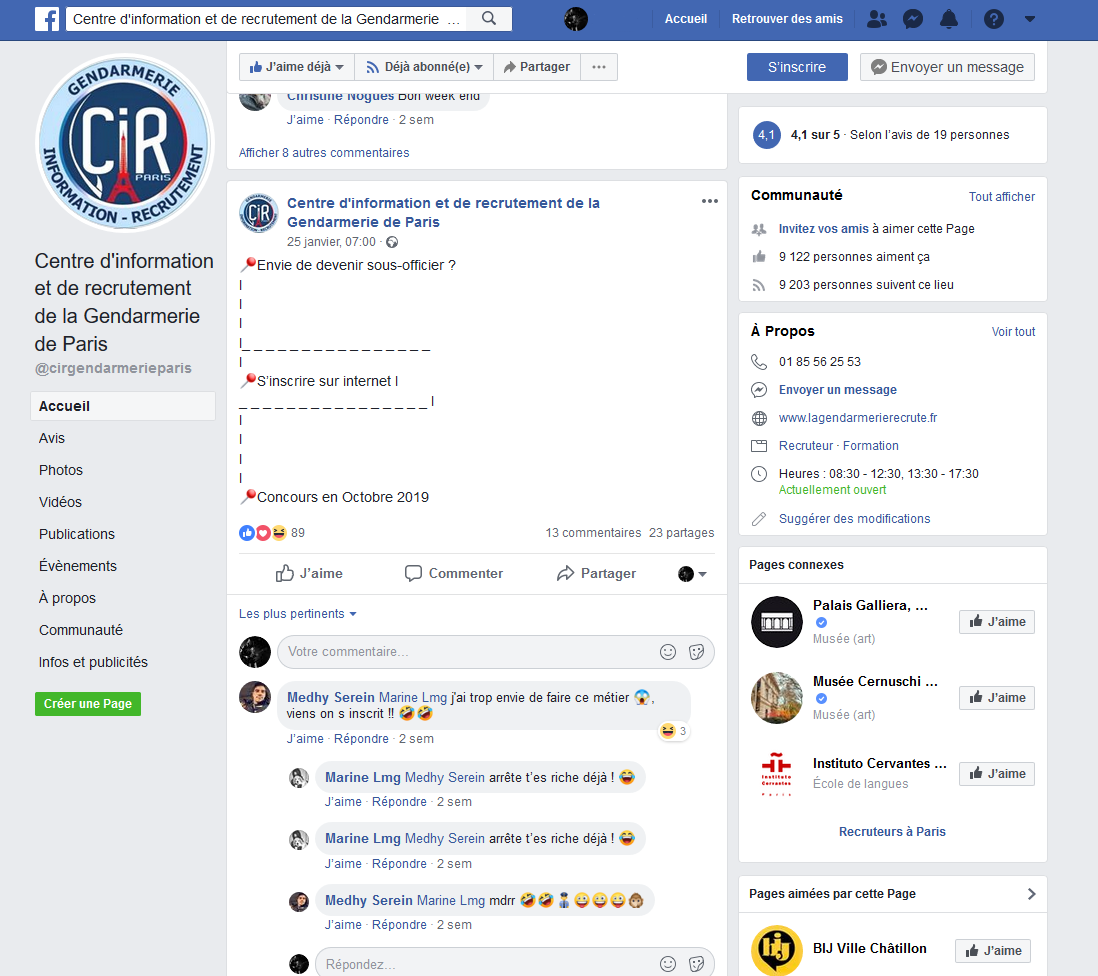This screenshot has height=976, width=1098.
Task: Open the Avis section
Action: (x=52, y=438)
